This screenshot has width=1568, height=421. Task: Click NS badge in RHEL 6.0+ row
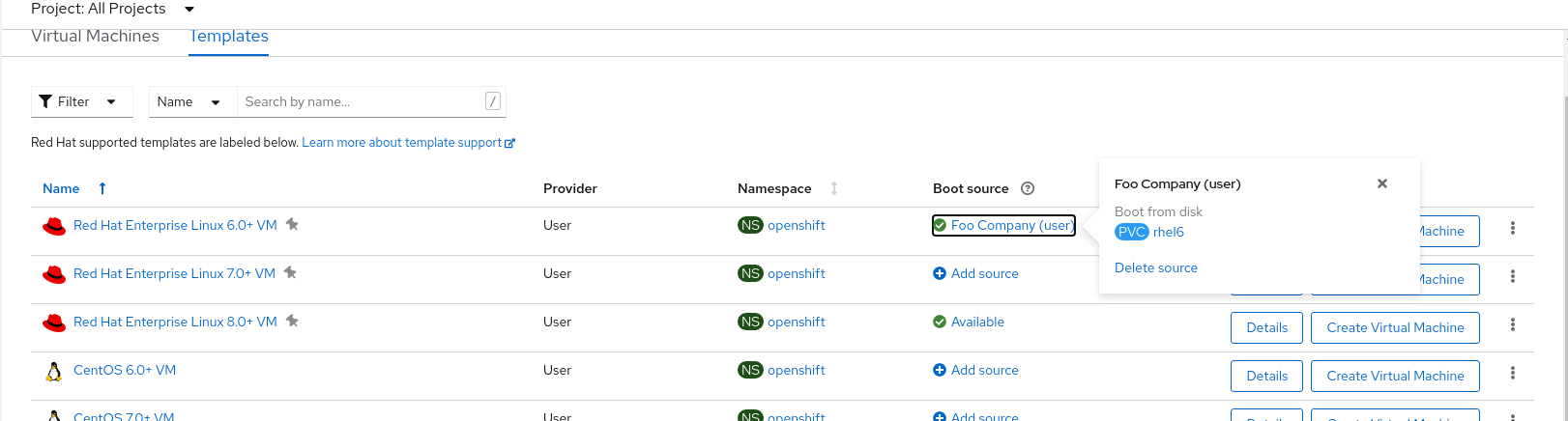750,225
